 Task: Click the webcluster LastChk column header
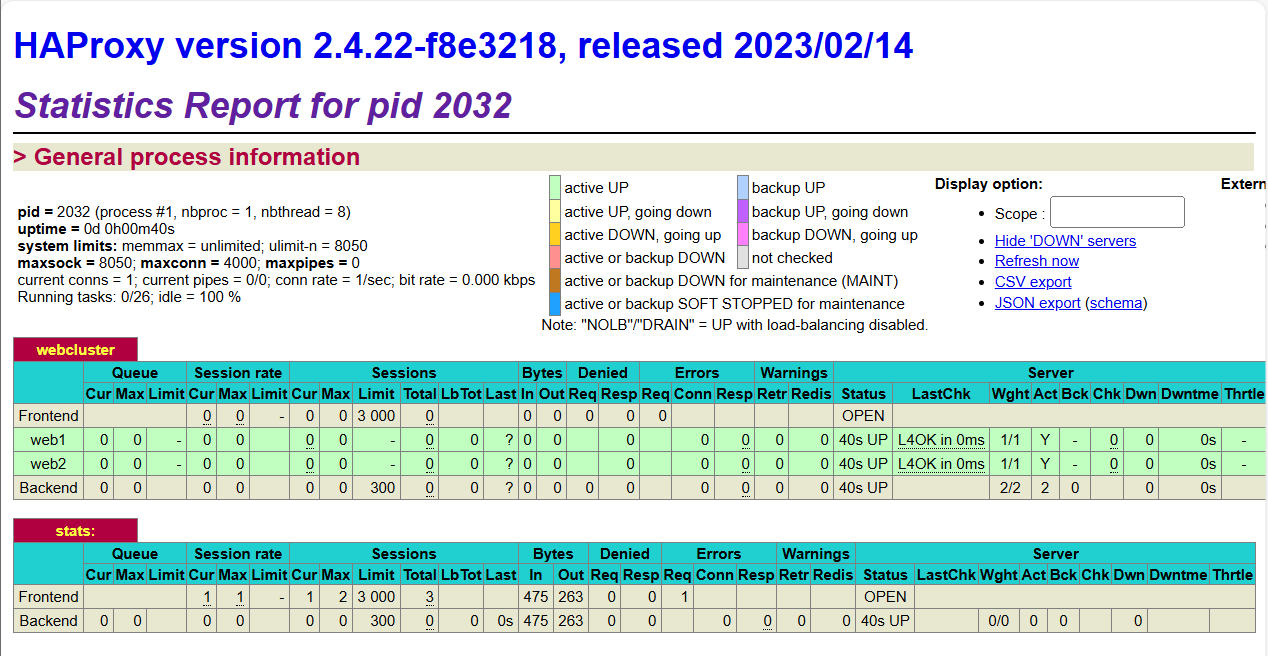[x=941, y=394]
